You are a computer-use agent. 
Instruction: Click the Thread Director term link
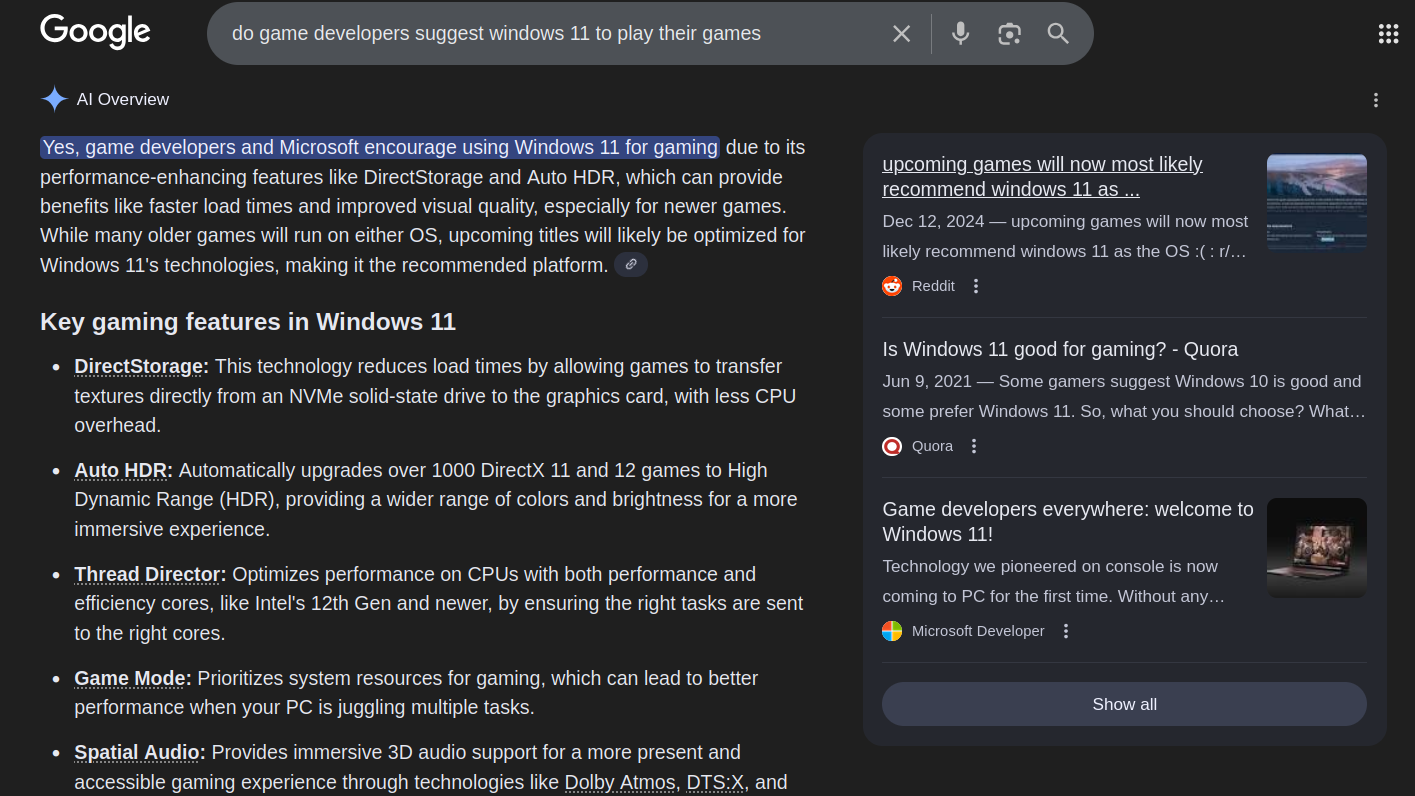click(147, 574)
